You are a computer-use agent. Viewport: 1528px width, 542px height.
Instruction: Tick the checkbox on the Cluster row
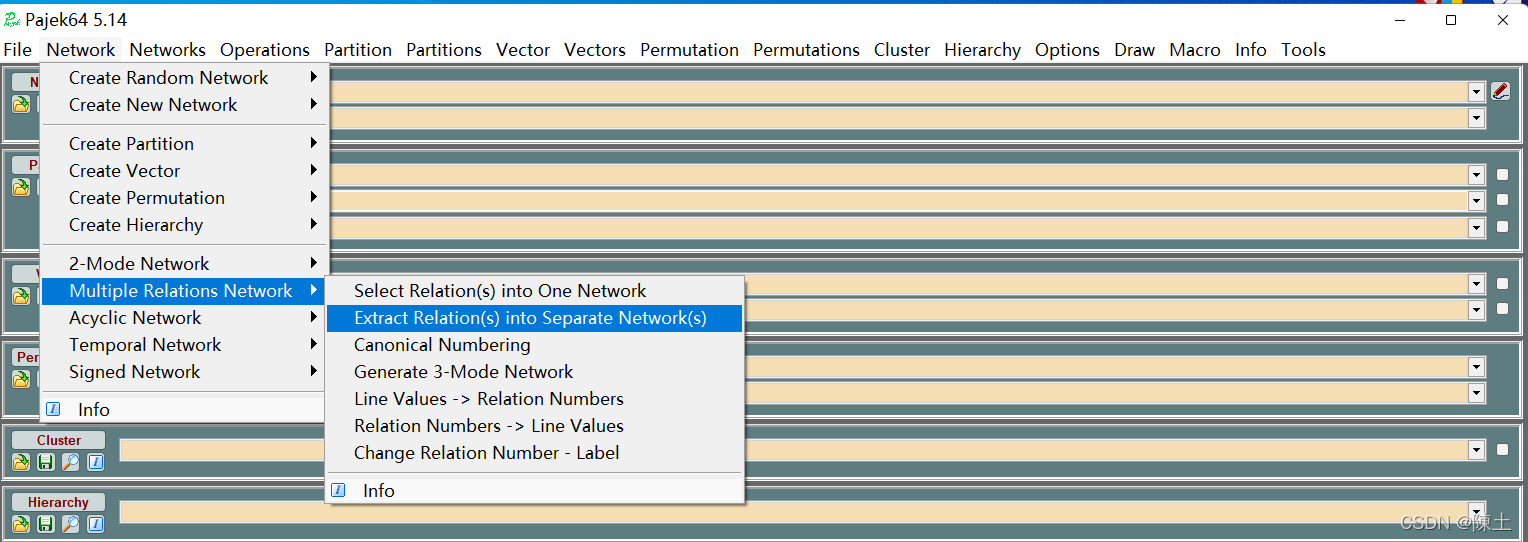(x=1502, y=450)
